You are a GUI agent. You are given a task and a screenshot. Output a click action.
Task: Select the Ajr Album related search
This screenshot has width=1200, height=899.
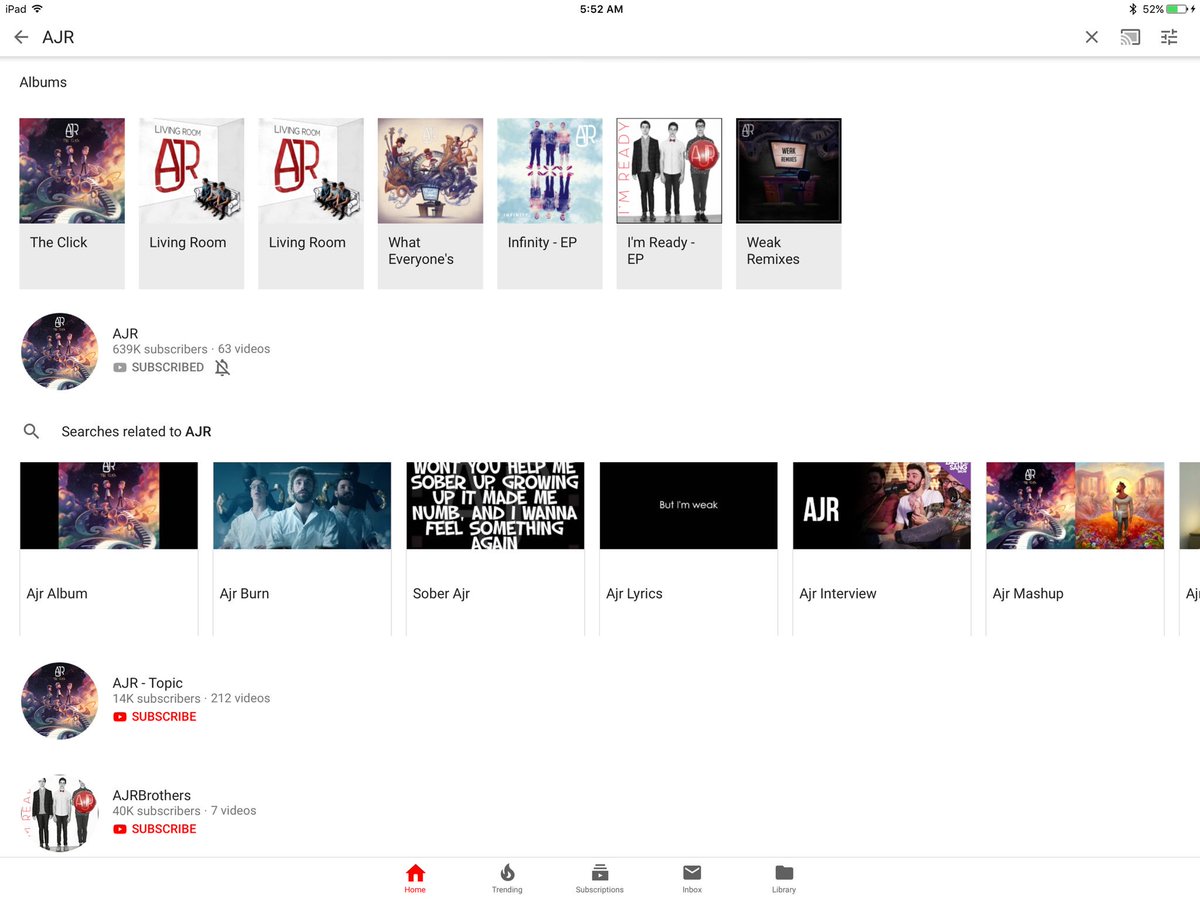pos(109,549)
